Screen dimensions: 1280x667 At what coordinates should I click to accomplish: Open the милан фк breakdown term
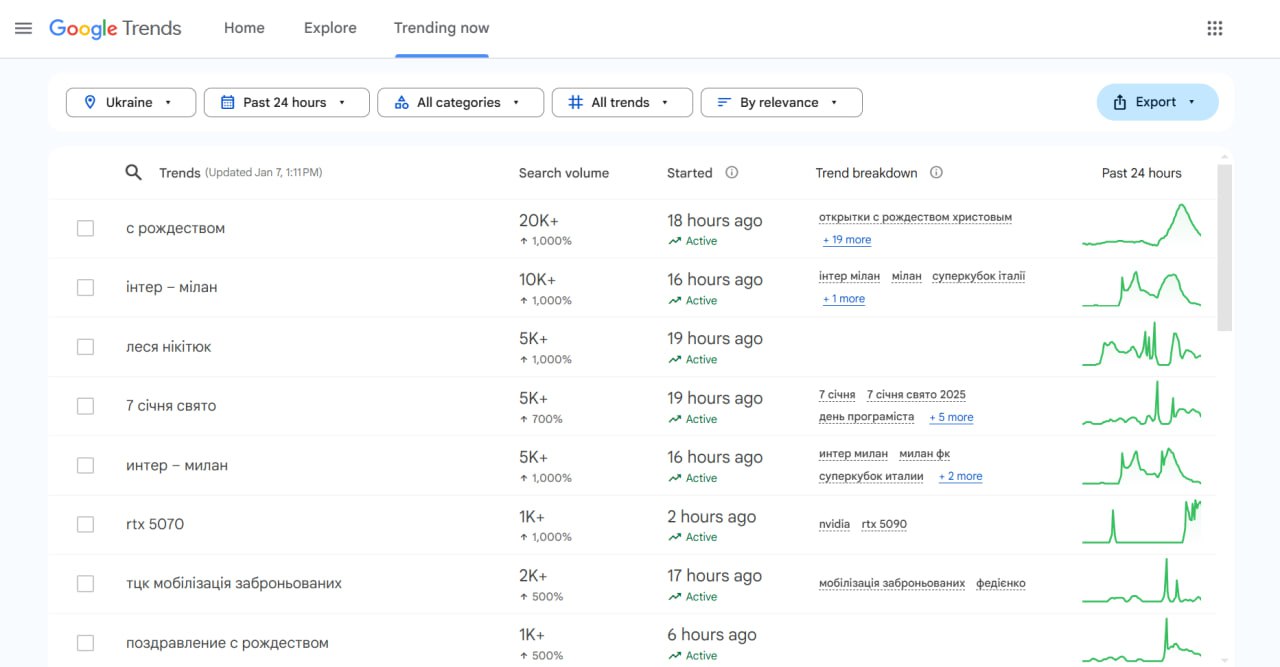coord(925,454)
